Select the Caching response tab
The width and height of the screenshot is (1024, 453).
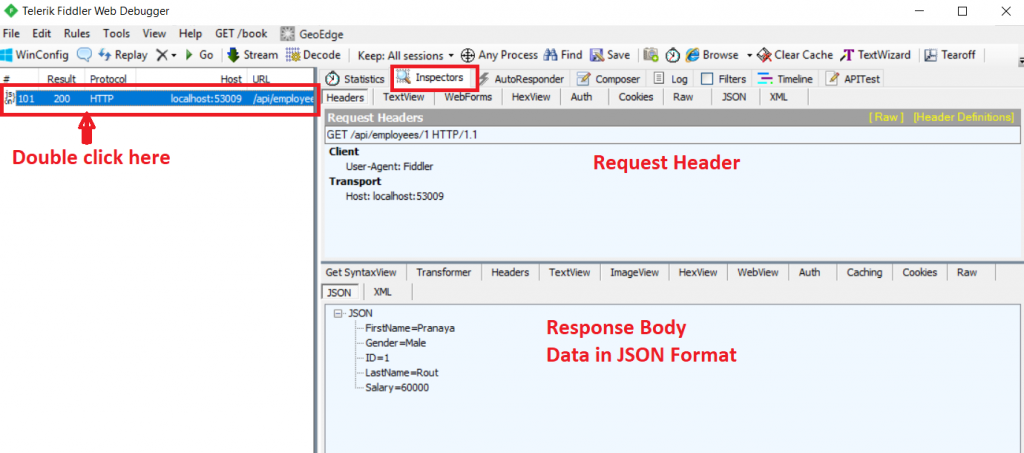pyautogui.click(x=864, y=273)
